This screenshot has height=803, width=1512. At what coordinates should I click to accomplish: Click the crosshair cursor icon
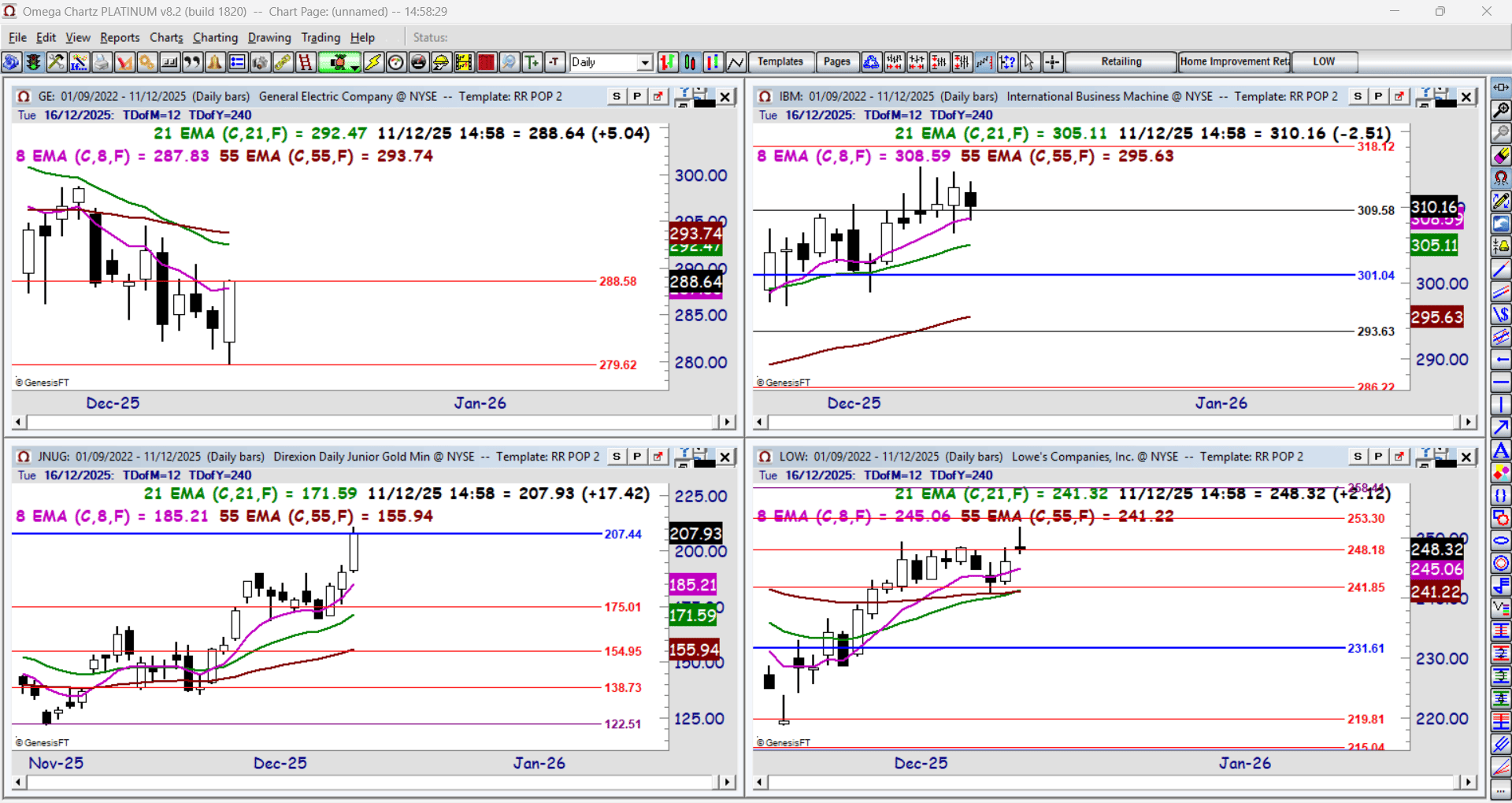tap(1052, 62)
